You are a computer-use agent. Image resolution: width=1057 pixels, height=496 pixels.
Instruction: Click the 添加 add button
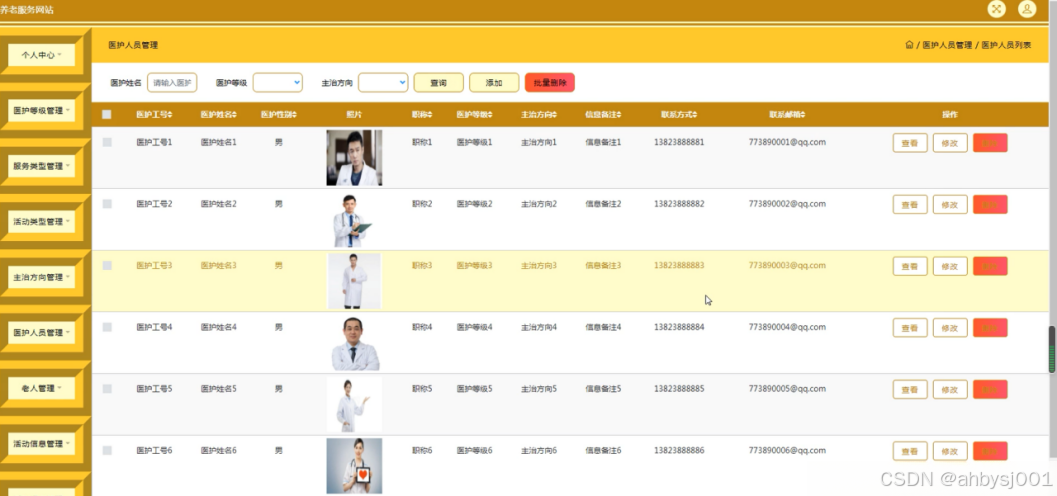(494, 82)
